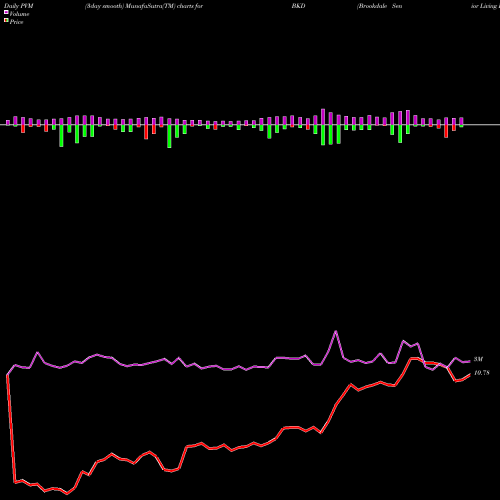Click the Price legend color swatch
The width and height of the screenshot is (500, 500).
[6, 21]
